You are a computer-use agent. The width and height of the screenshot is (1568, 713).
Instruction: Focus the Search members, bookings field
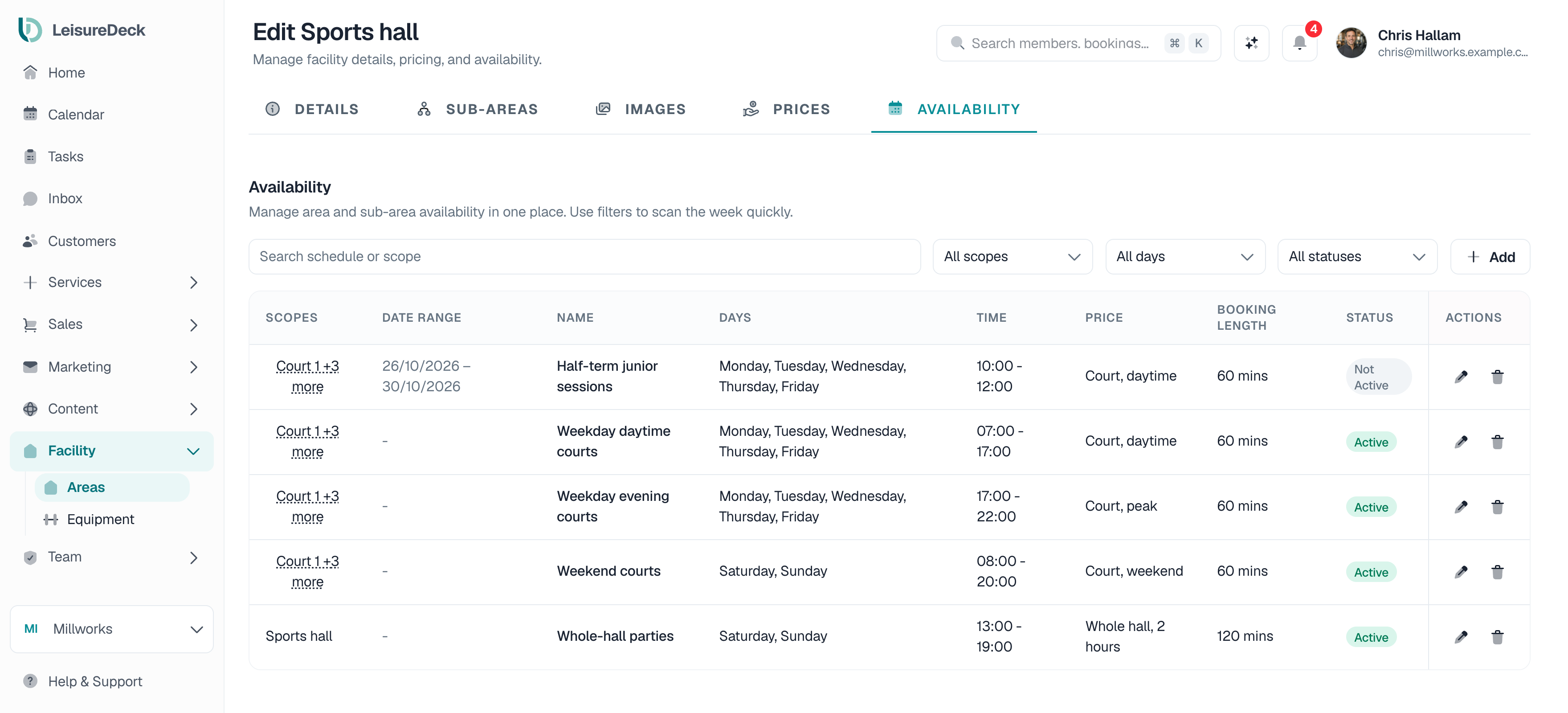click(1078, 43)
